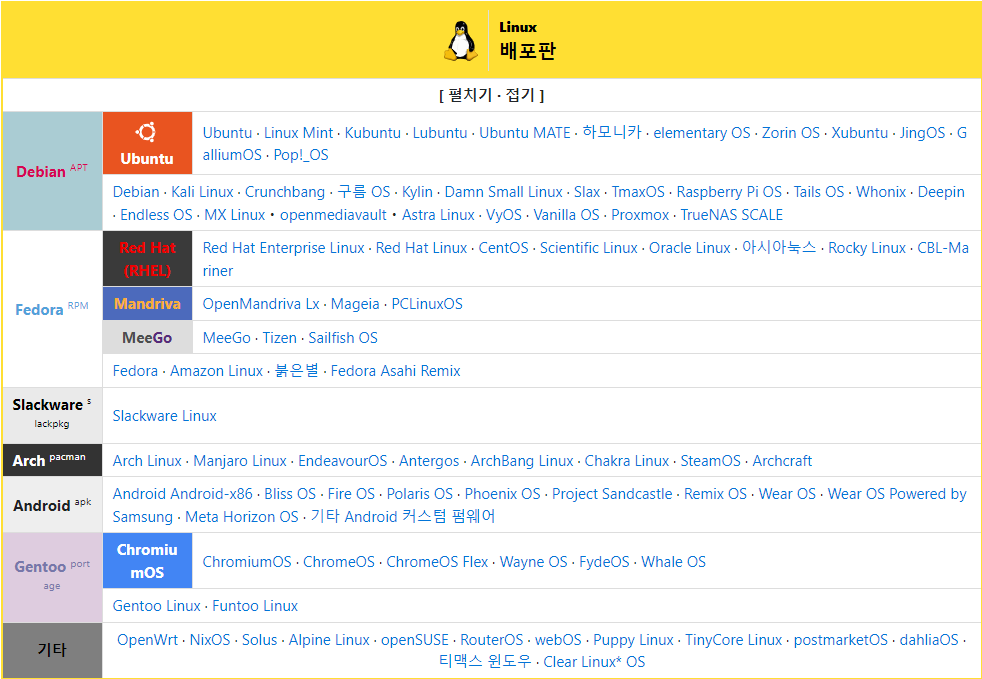
Task: Open the Debian category link
Action: coord(41,172)
